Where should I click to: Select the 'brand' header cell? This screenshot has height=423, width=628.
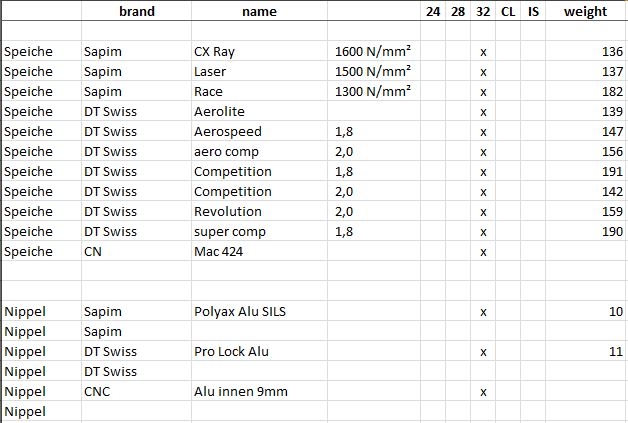pyautogui.click(x=136, y=11)
